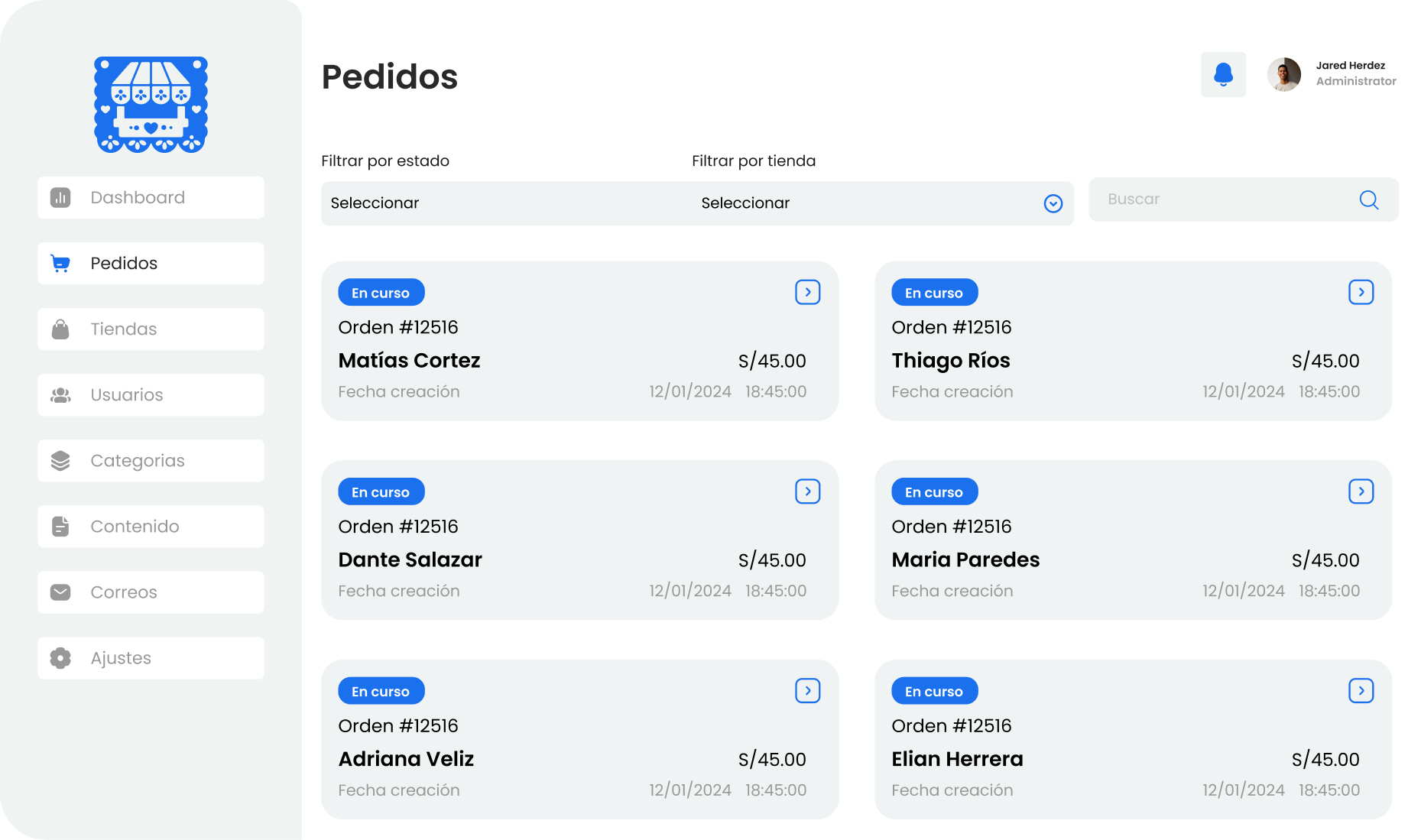Select the Contenido document icon

(x=60, y=526)
